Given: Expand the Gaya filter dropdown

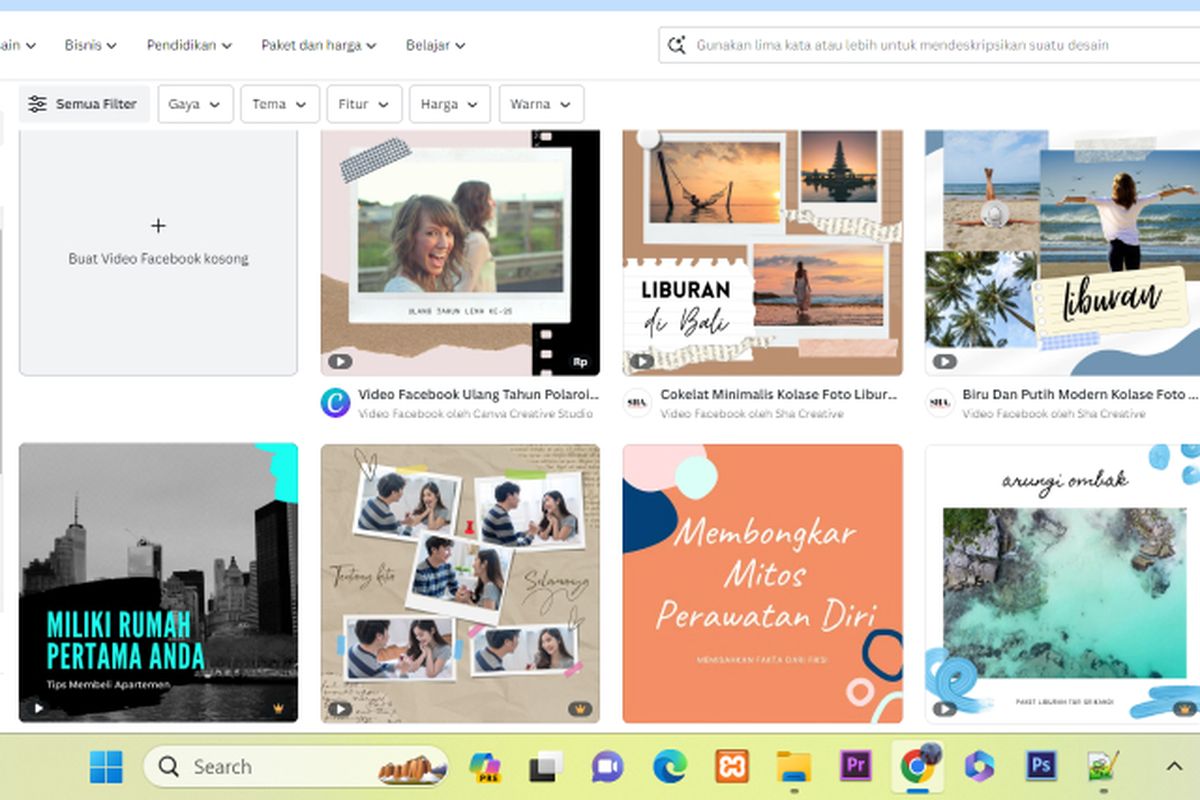Looking at the screenshot, I should [195, 104].
